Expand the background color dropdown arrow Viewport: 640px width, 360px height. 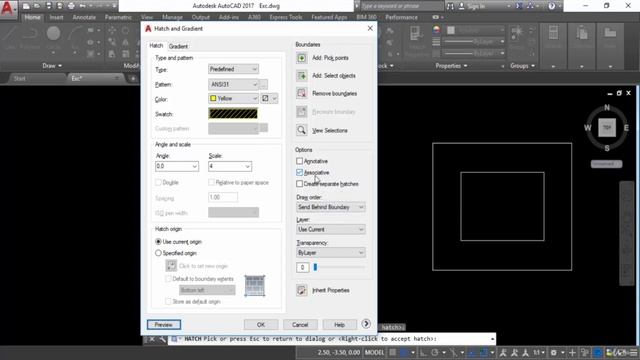point(274,98)
